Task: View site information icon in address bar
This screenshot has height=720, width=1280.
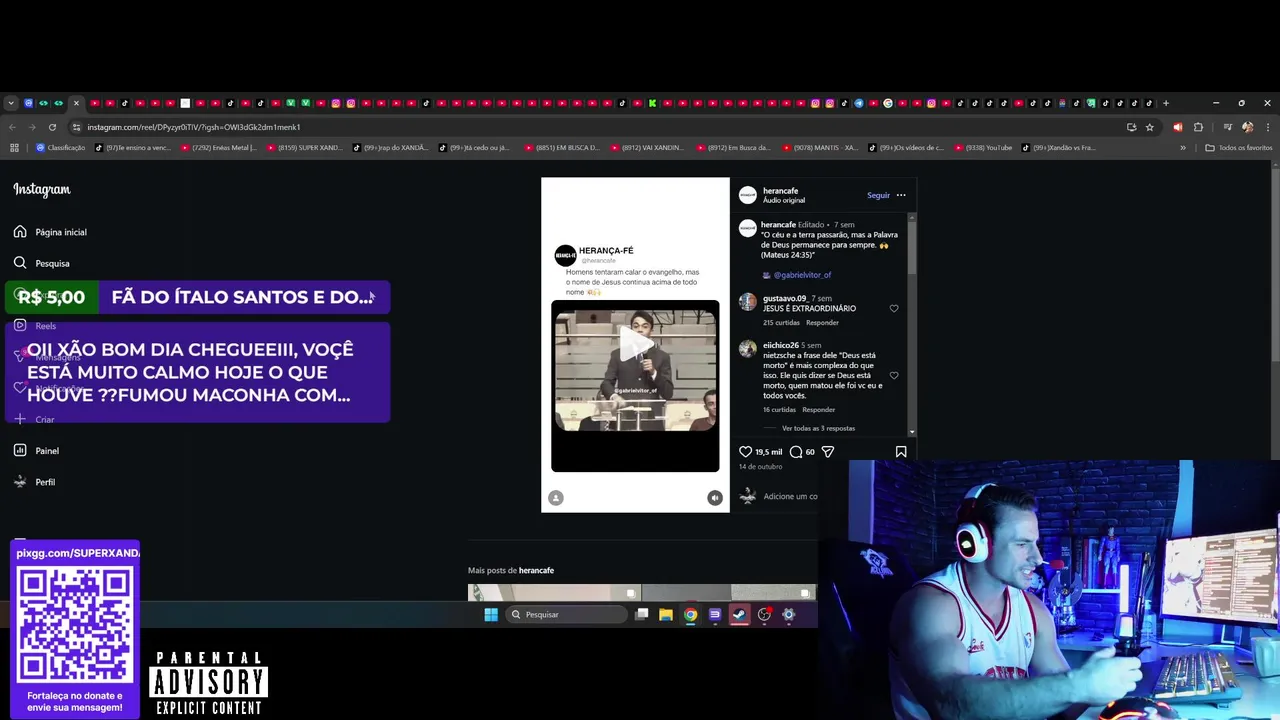Action: click(x=76, y=127)
